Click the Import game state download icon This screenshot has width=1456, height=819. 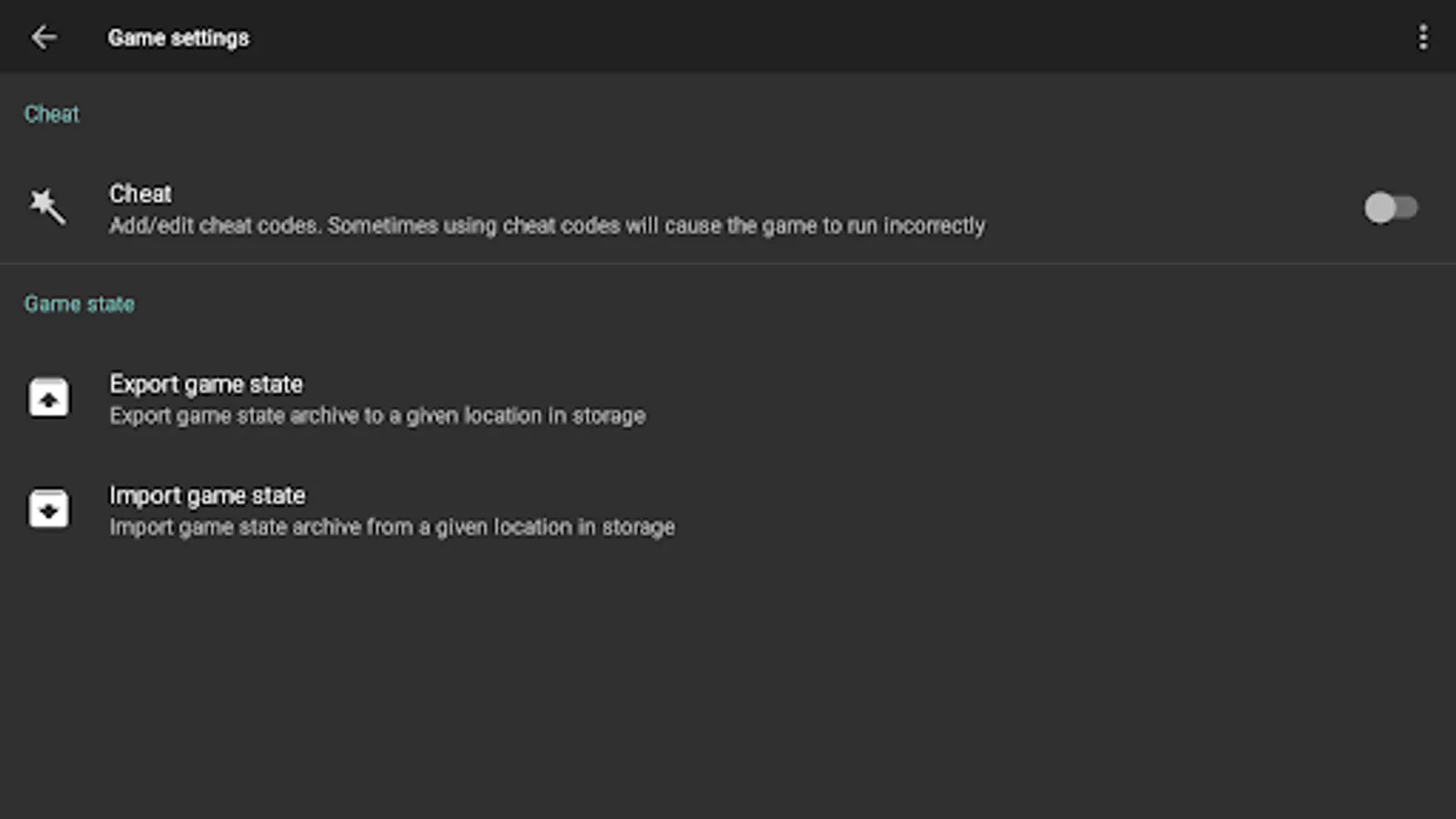[48, 509]
